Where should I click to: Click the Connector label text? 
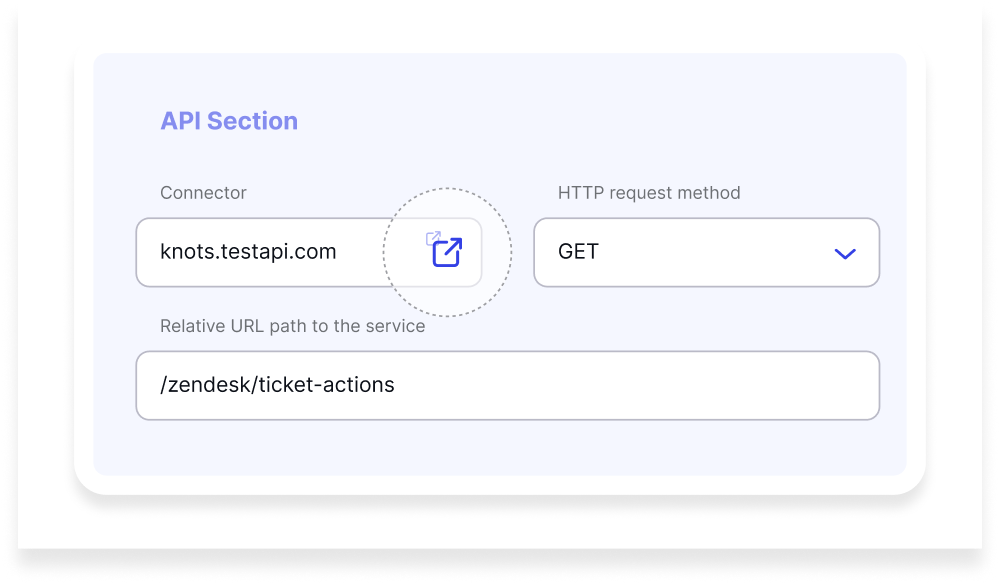tap(202, 193)
